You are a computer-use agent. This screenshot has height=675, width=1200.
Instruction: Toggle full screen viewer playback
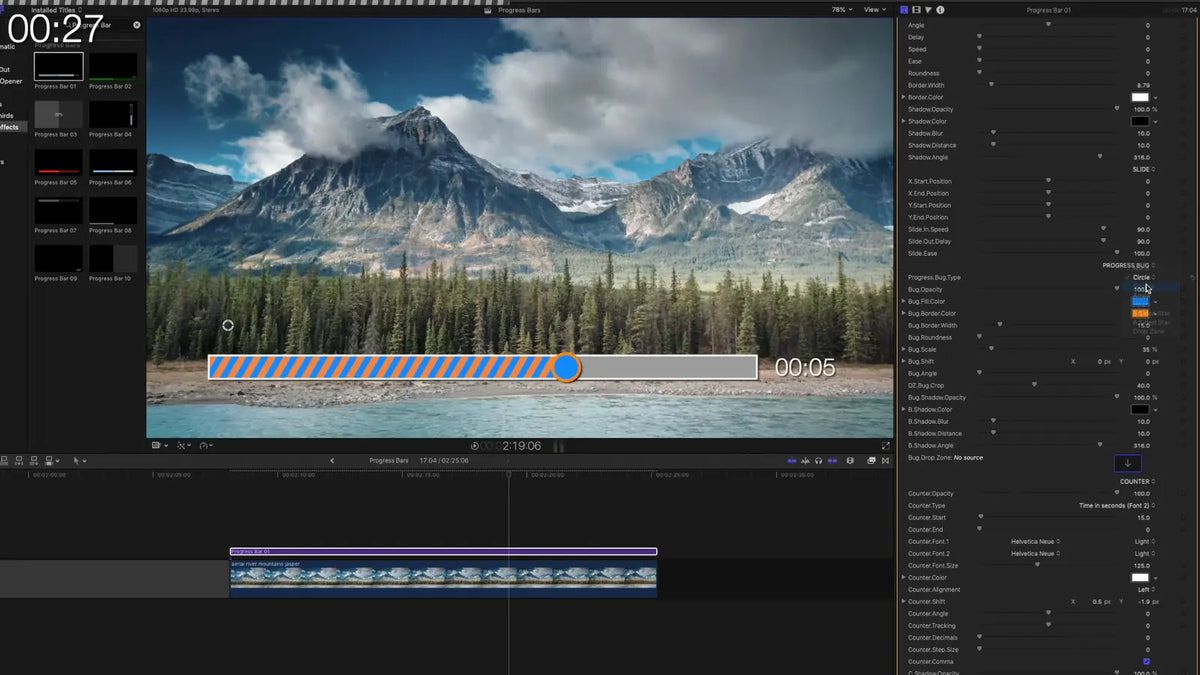pyautogui.click(x=886, y=445)
